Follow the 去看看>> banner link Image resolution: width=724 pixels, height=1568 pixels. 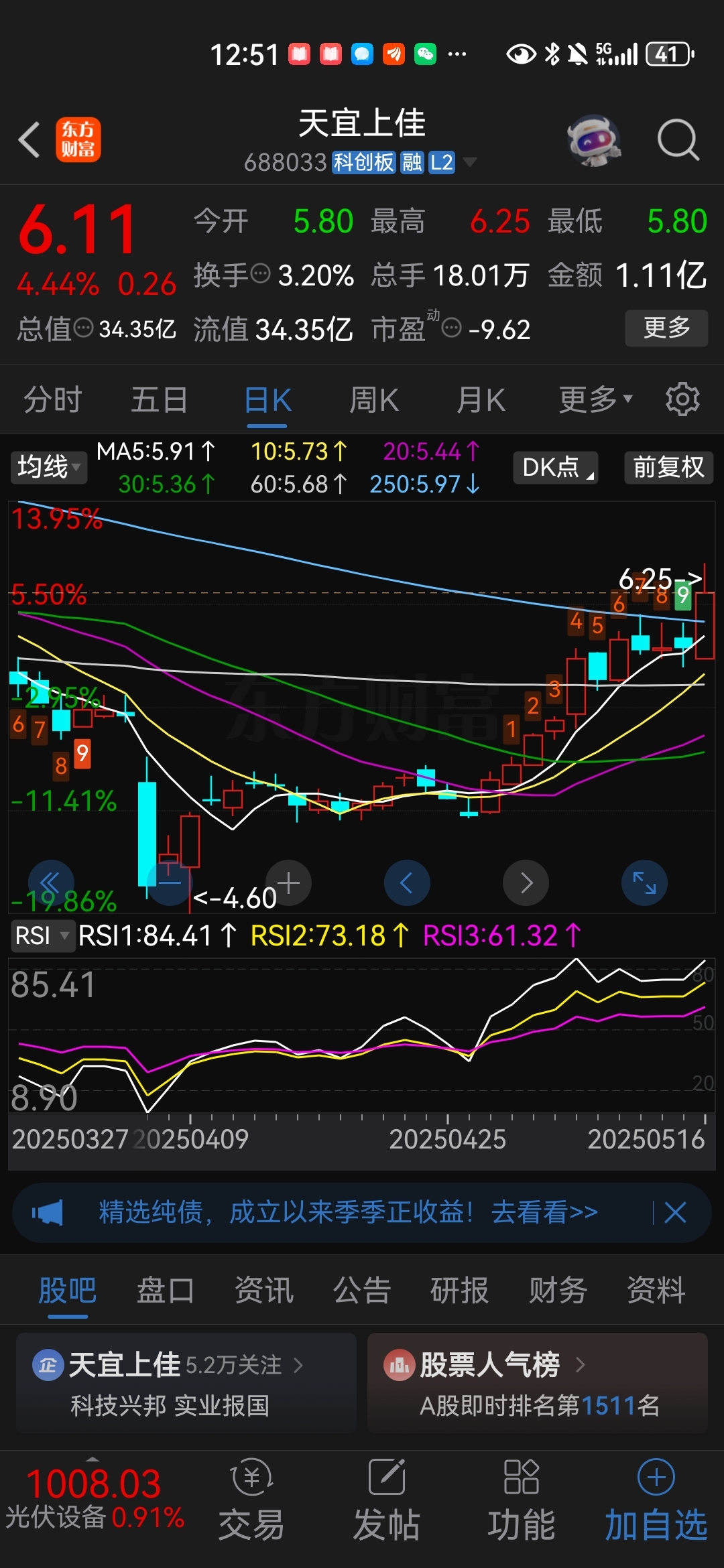(x=544, y=1212)
